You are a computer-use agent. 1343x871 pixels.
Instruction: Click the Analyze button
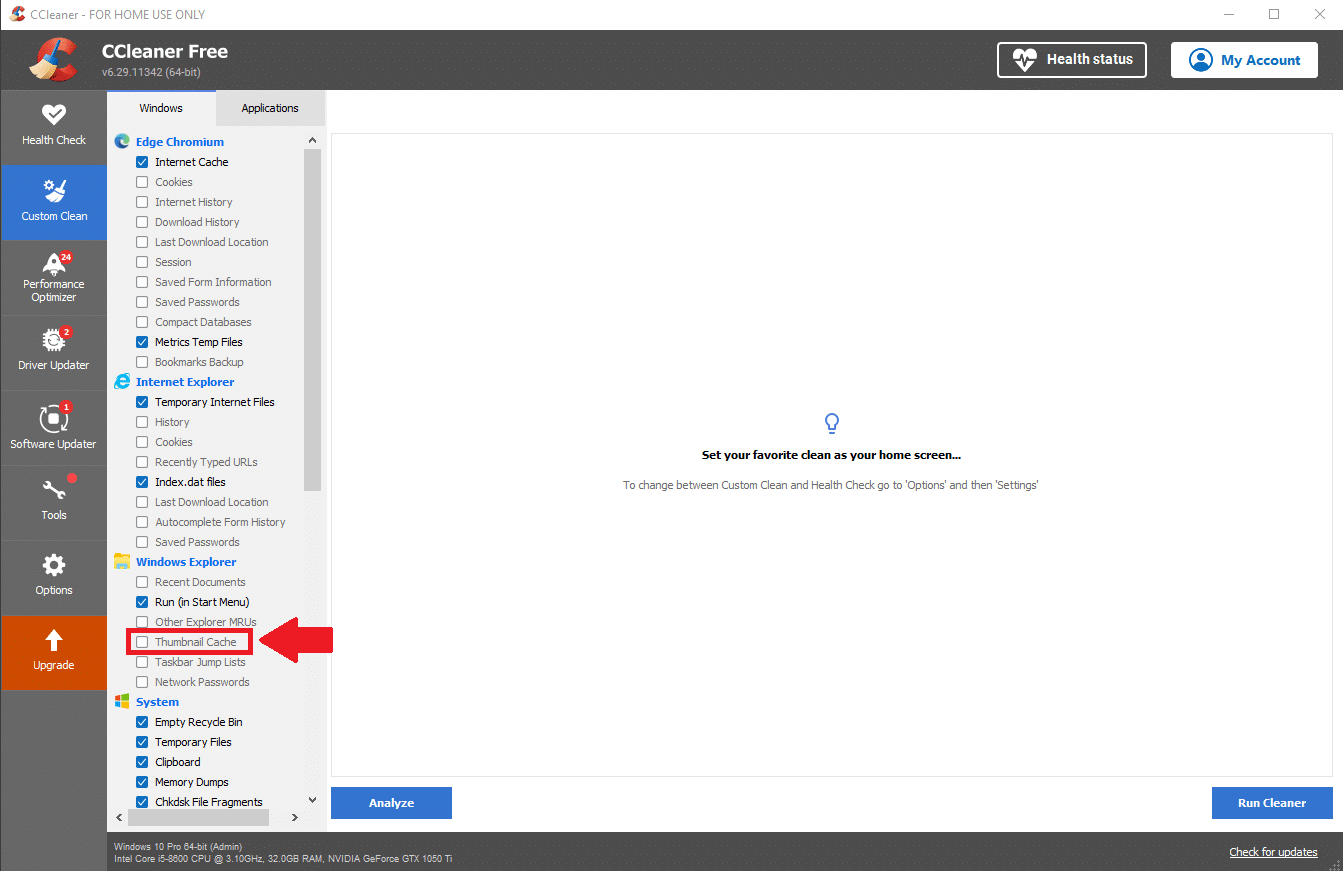[391, 803]
